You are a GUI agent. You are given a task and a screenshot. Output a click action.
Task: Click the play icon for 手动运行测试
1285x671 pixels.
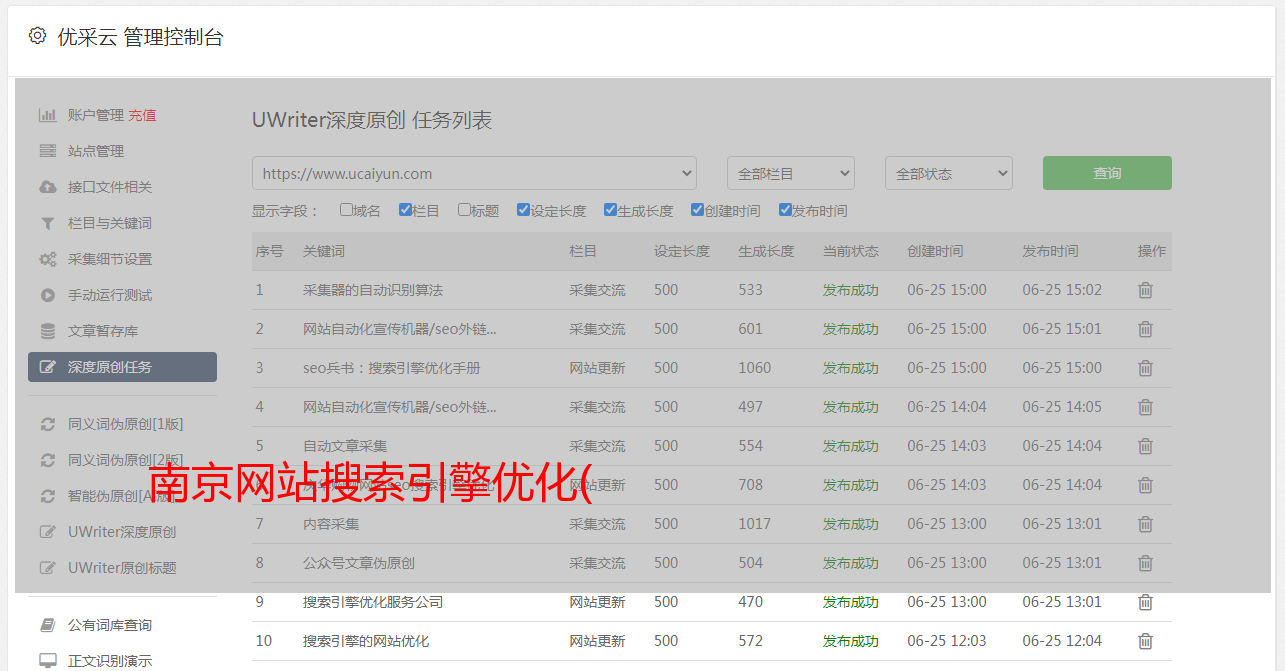[47, 295]
